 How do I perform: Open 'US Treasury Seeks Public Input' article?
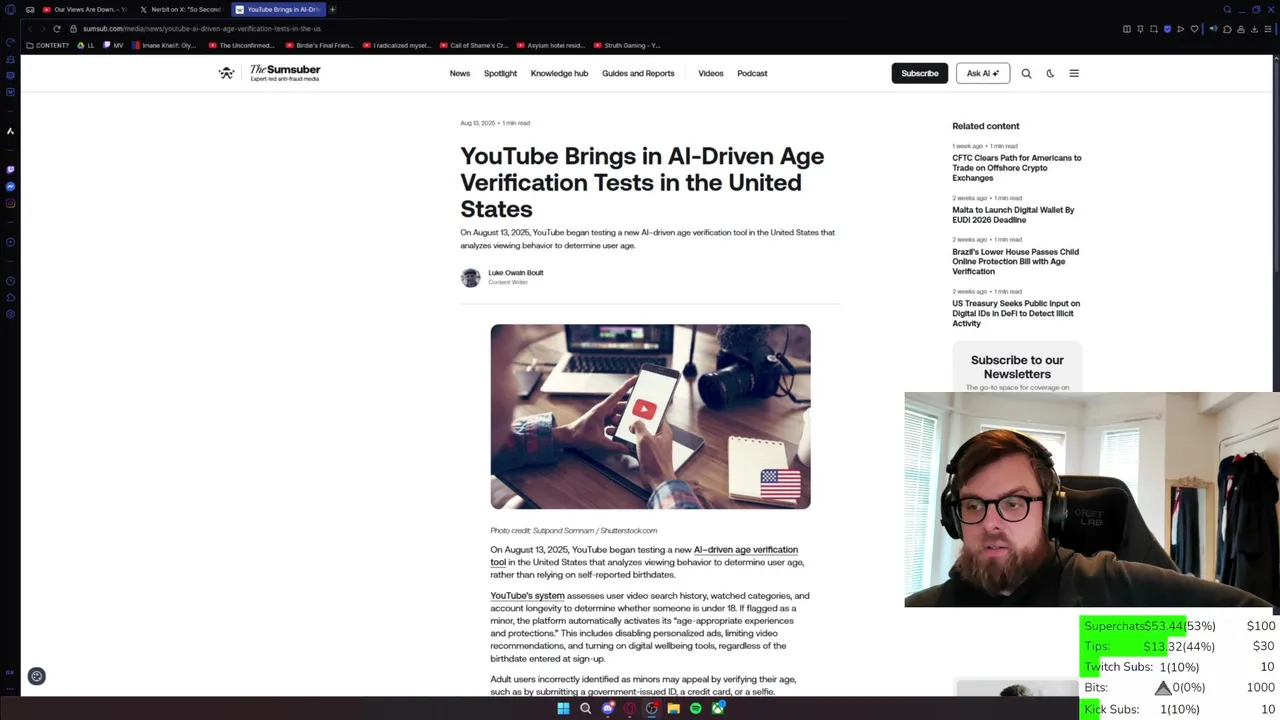(1016, 313)
